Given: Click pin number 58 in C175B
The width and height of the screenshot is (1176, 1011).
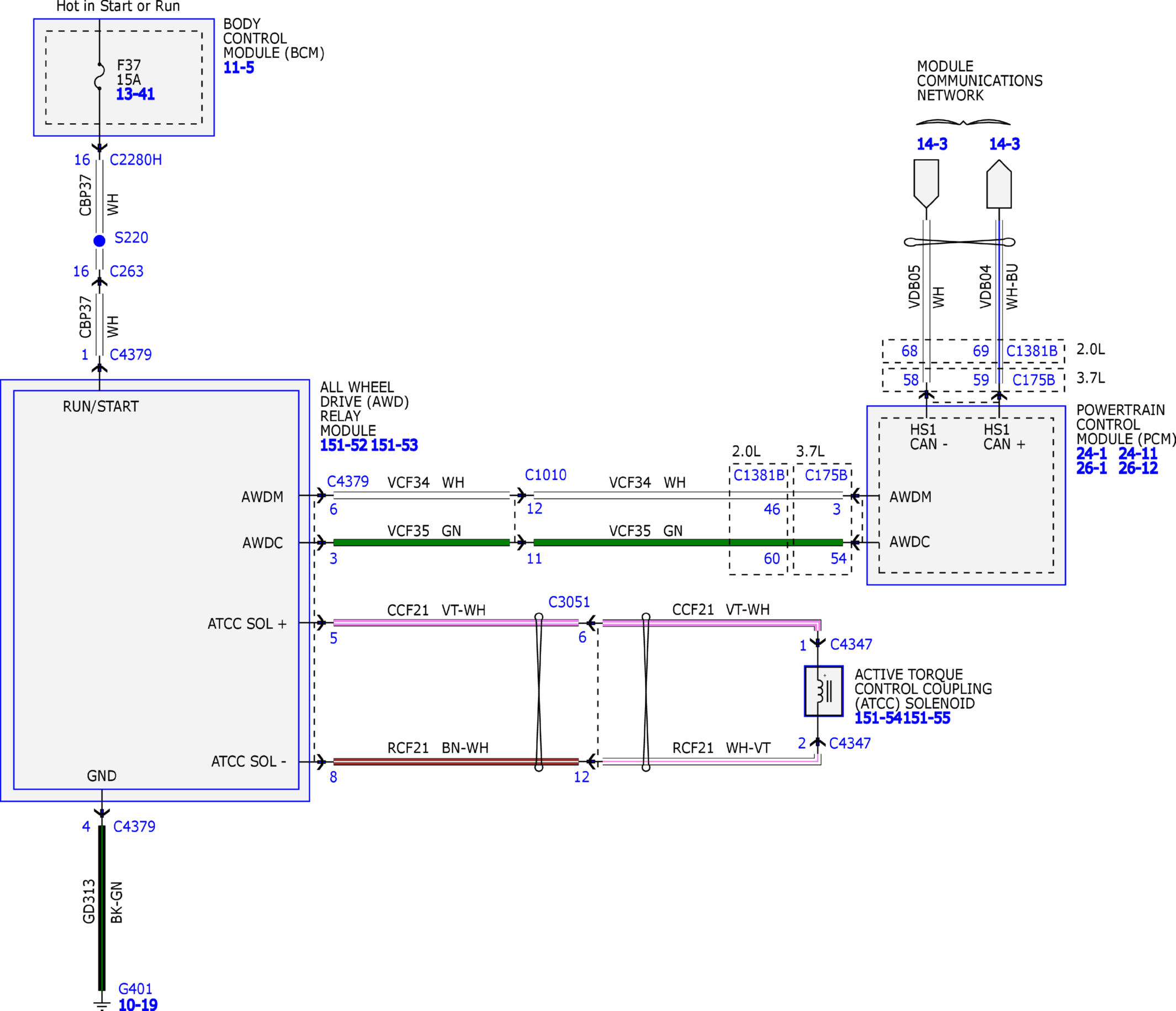Looking at the screenshot, I should point(910,380).
